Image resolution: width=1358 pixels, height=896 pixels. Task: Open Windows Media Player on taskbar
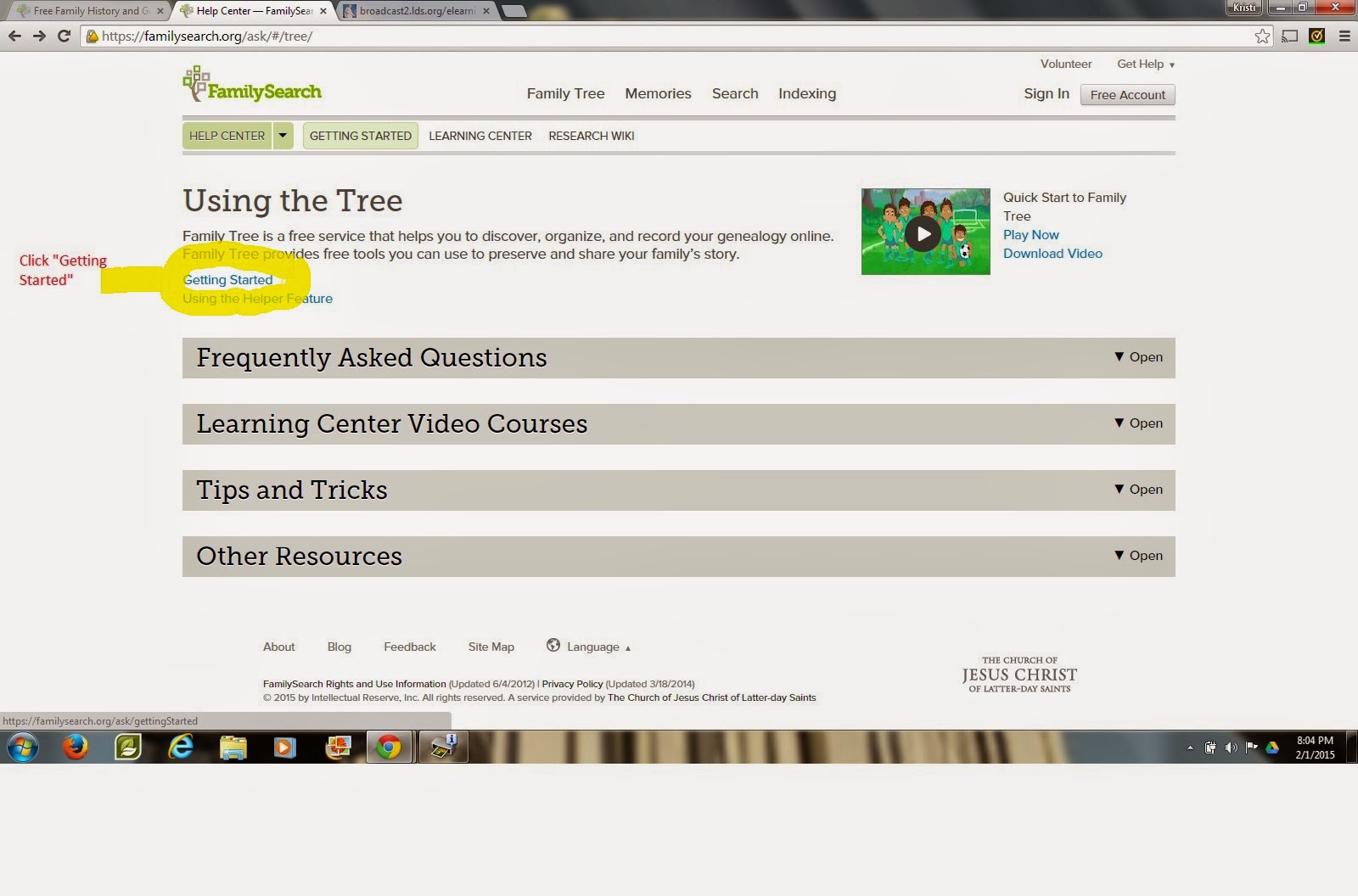[285, 748]
